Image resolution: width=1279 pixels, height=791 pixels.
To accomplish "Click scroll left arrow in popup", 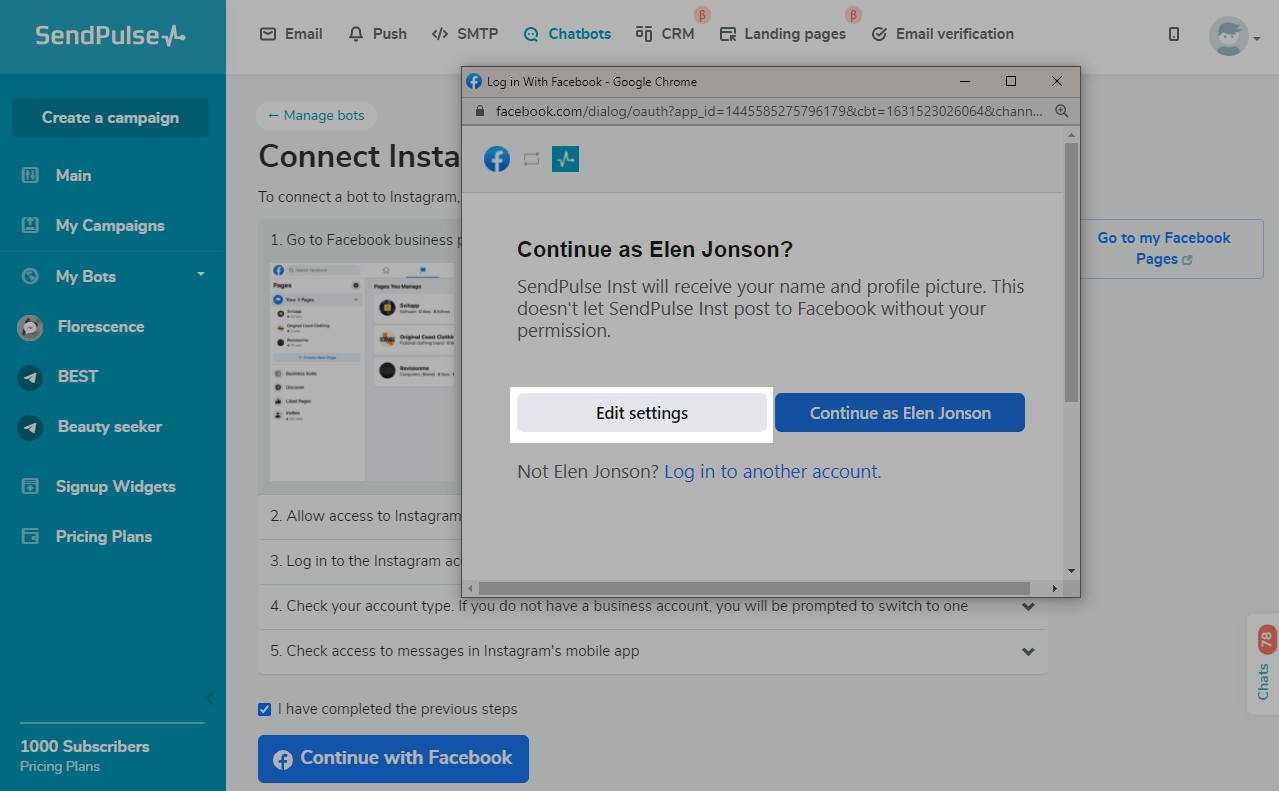I will 469,588.
